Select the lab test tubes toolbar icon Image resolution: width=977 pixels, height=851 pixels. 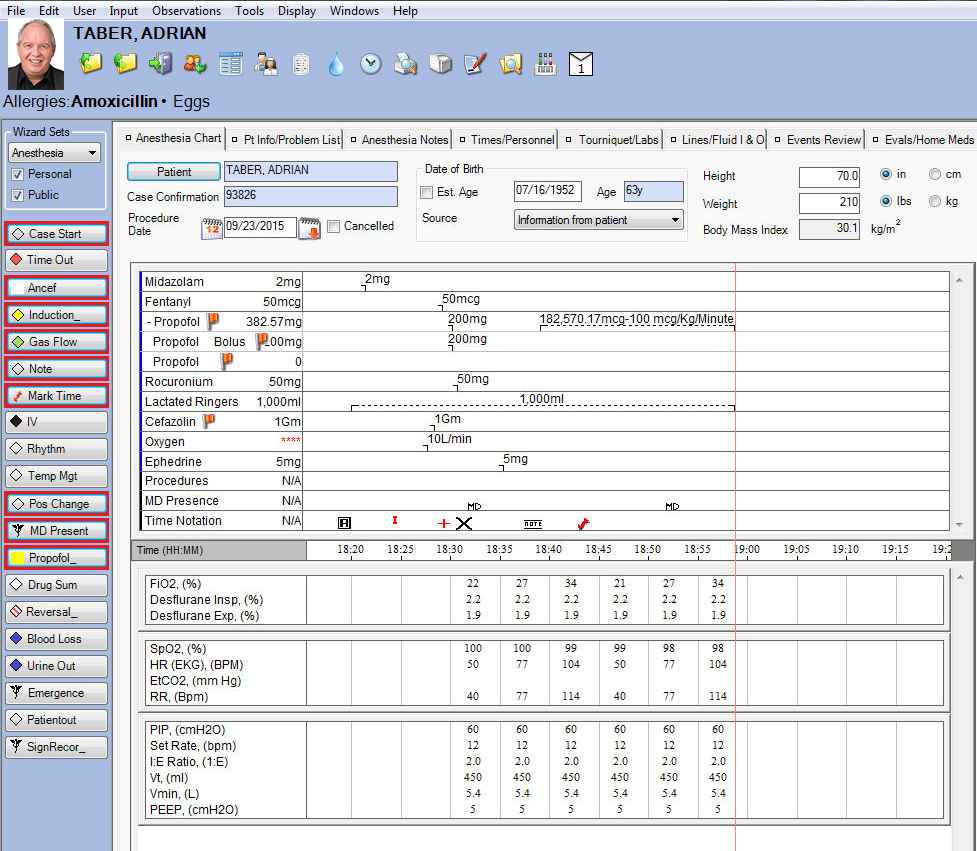click(546, 63)
